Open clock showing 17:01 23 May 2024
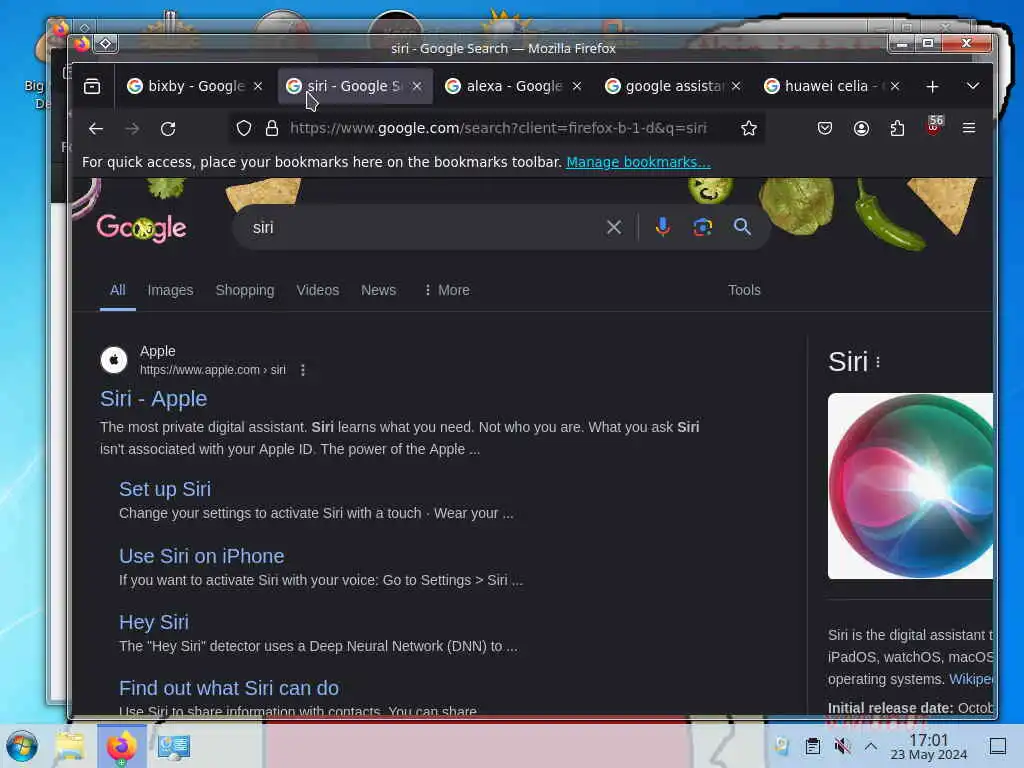This screenshot has width=1024, height=768. pyautogui.click(x=929, y=746)
